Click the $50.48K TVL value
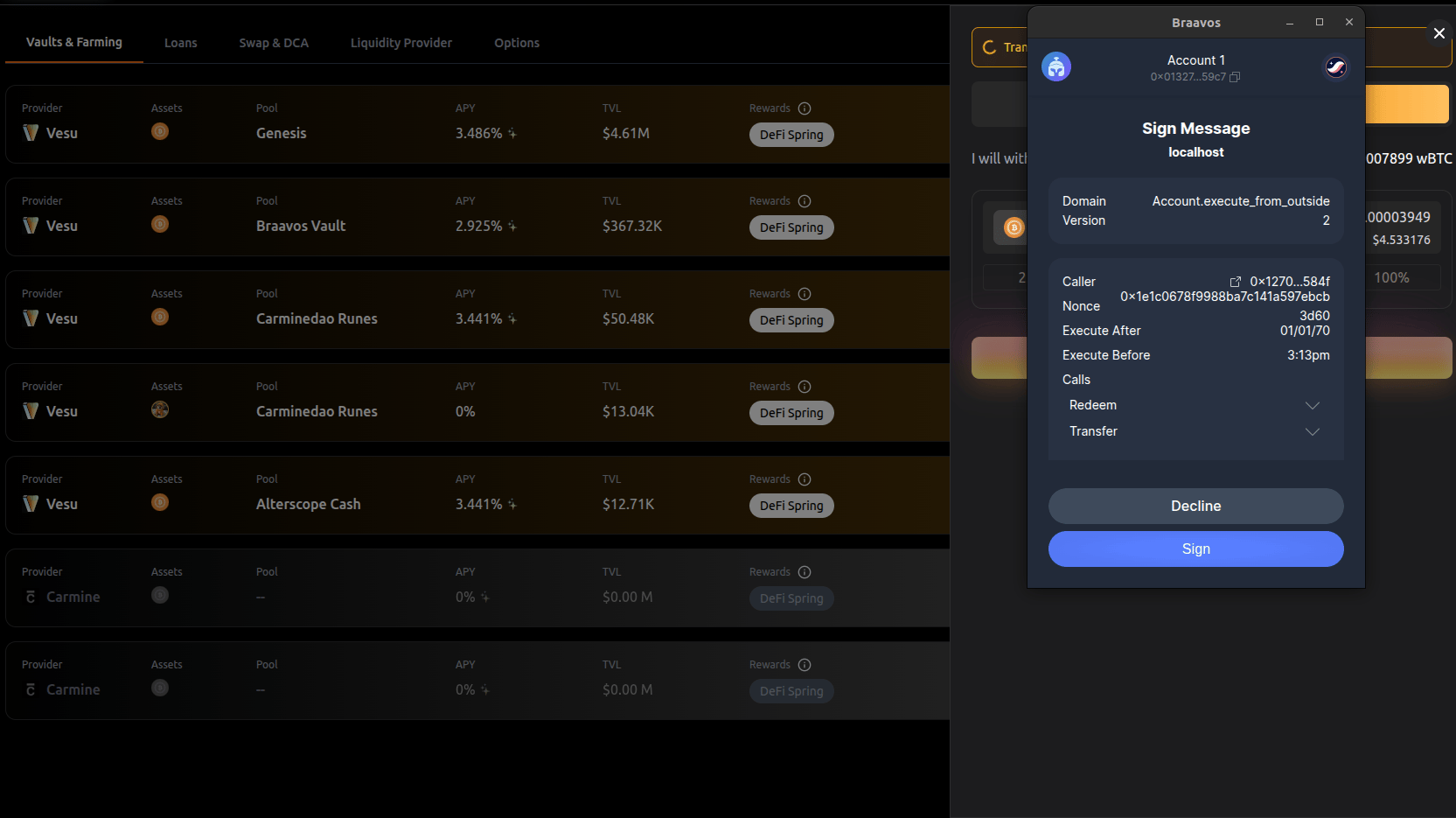Image resolution: width=1456 pixels, height=818 pixels. (628, 318)
